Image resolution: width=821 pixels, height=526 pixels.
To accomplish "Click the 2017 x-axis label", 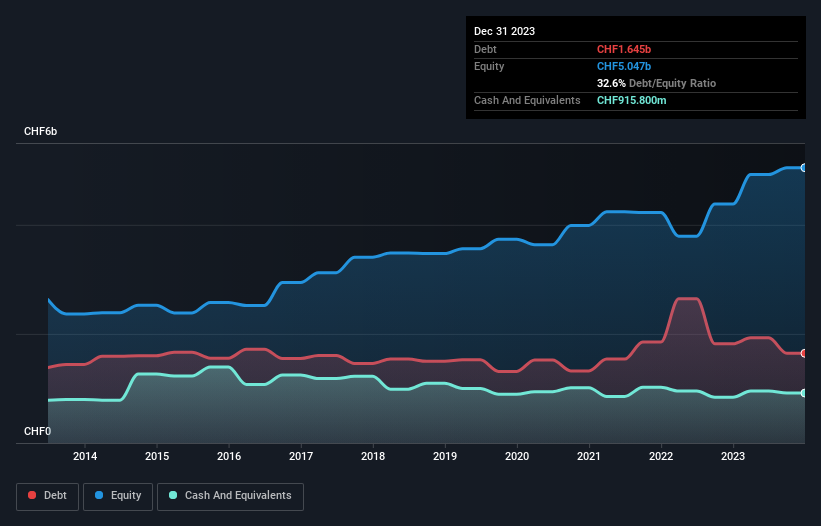I will [x=301, y=456].
